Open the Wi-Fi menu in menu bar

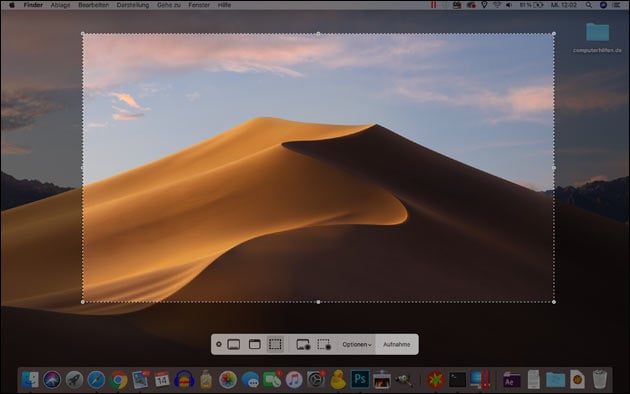coord(497,5)
